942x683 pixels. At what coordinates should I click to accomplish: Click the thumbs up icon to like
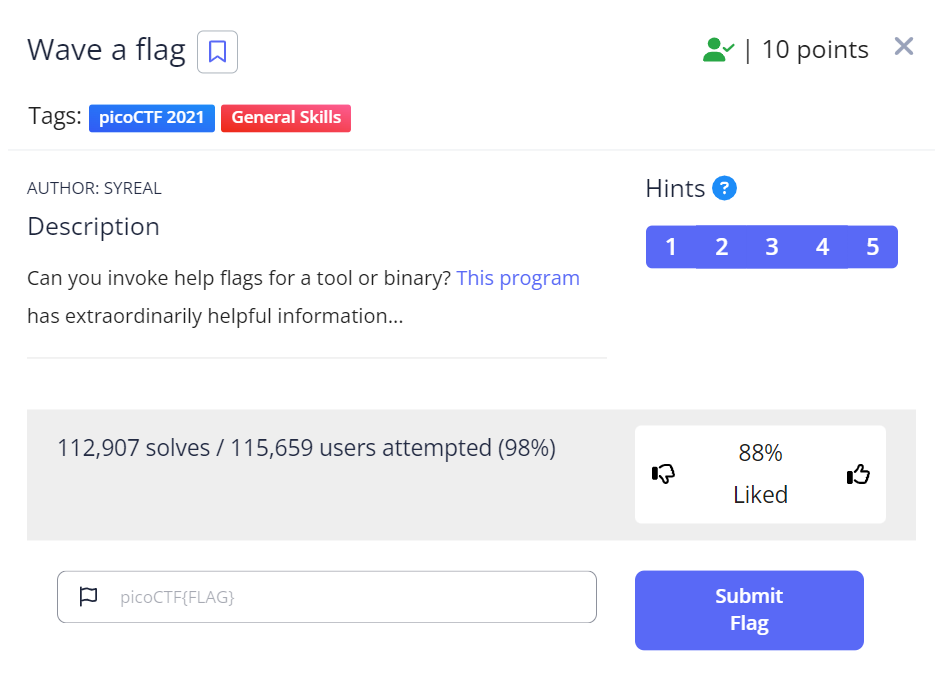(858, 474)
